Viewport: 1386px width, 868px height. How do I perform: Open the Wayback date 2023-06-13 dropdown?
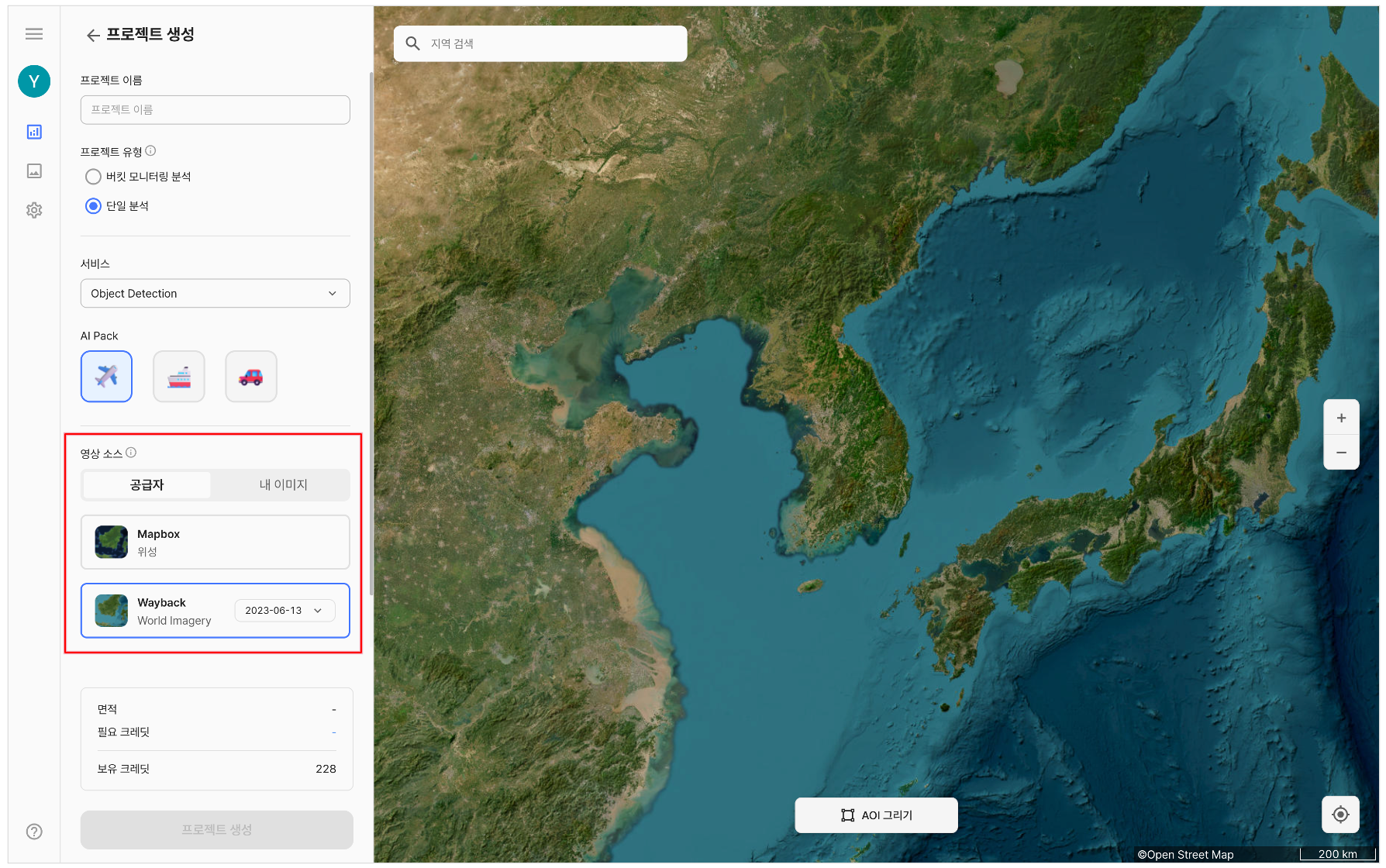click(284, 611)
